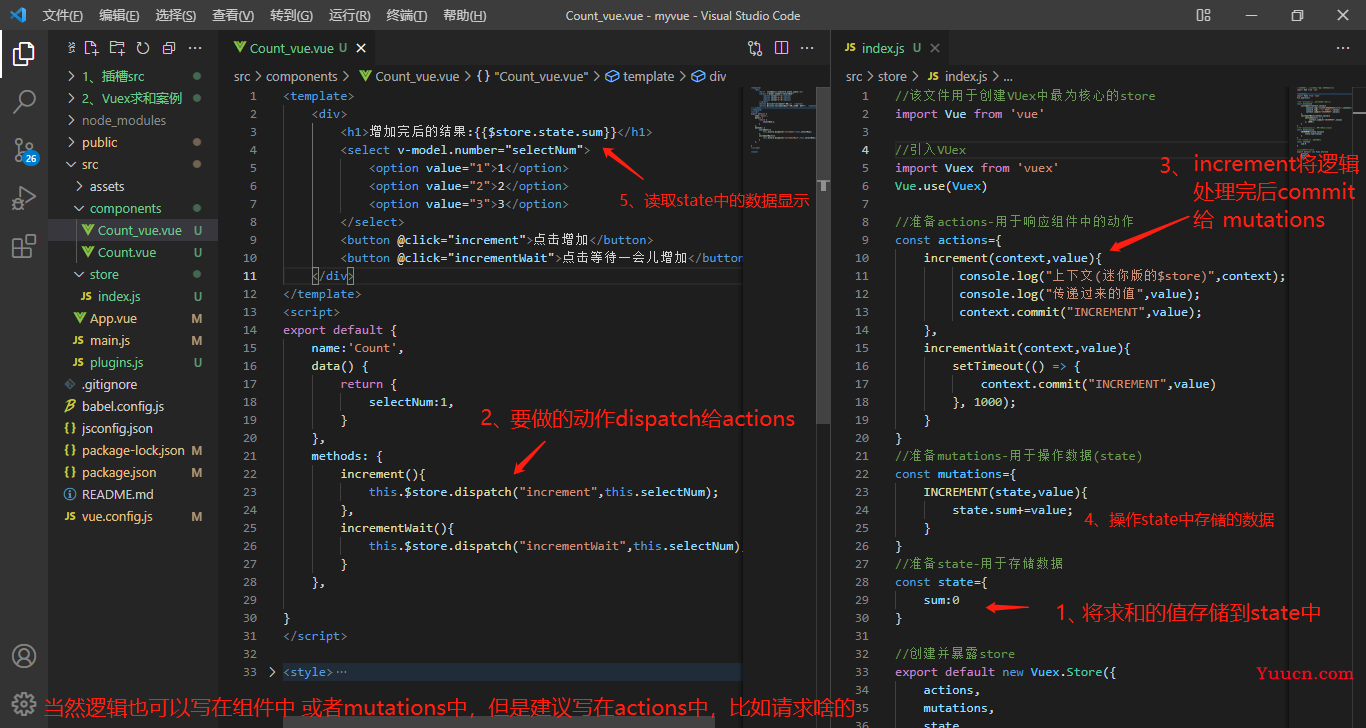The width and height of the screenshot is (1366, 728).
Task: Open the Search view in activity bar
Action: coord(24,102)
